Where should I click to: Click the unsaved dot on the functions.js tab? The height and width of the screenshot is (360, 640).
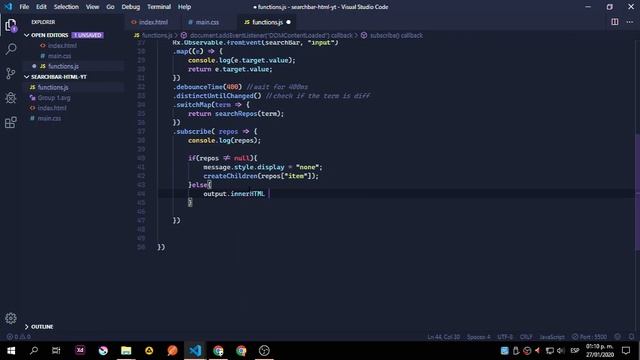click(289, 22)
